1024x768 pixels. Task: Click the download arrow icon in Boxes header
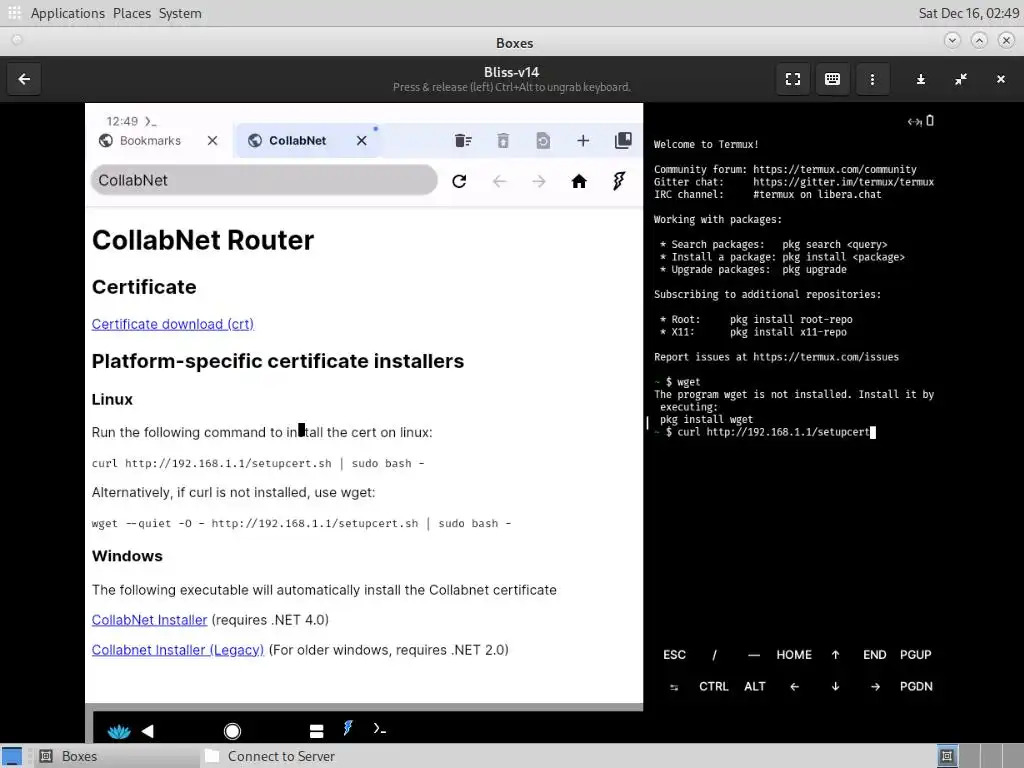click(921, 79)
